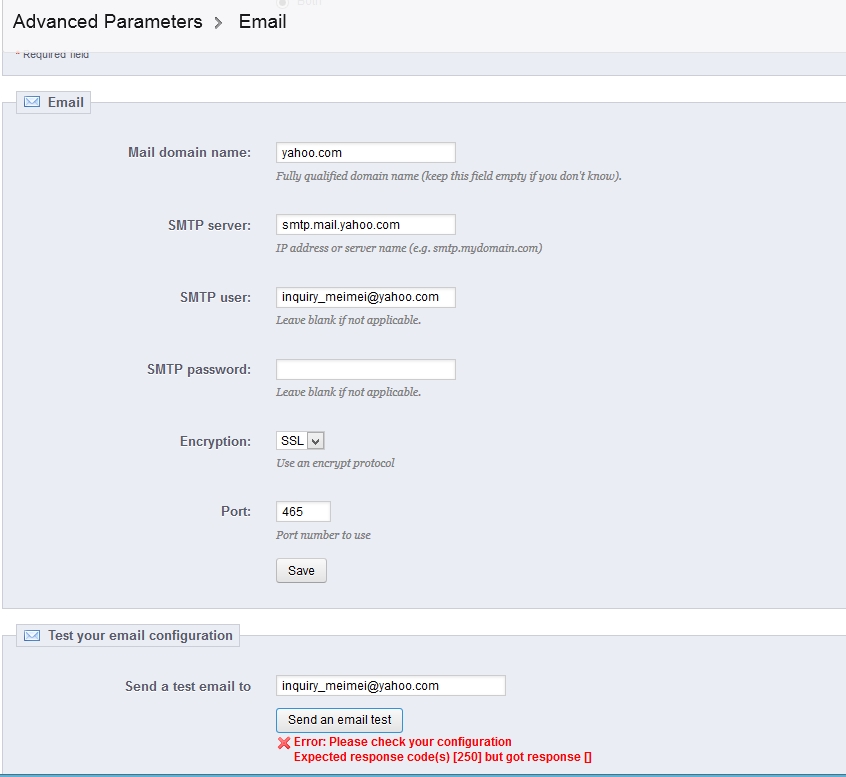Click the 'Port:' label

[236, 512]
